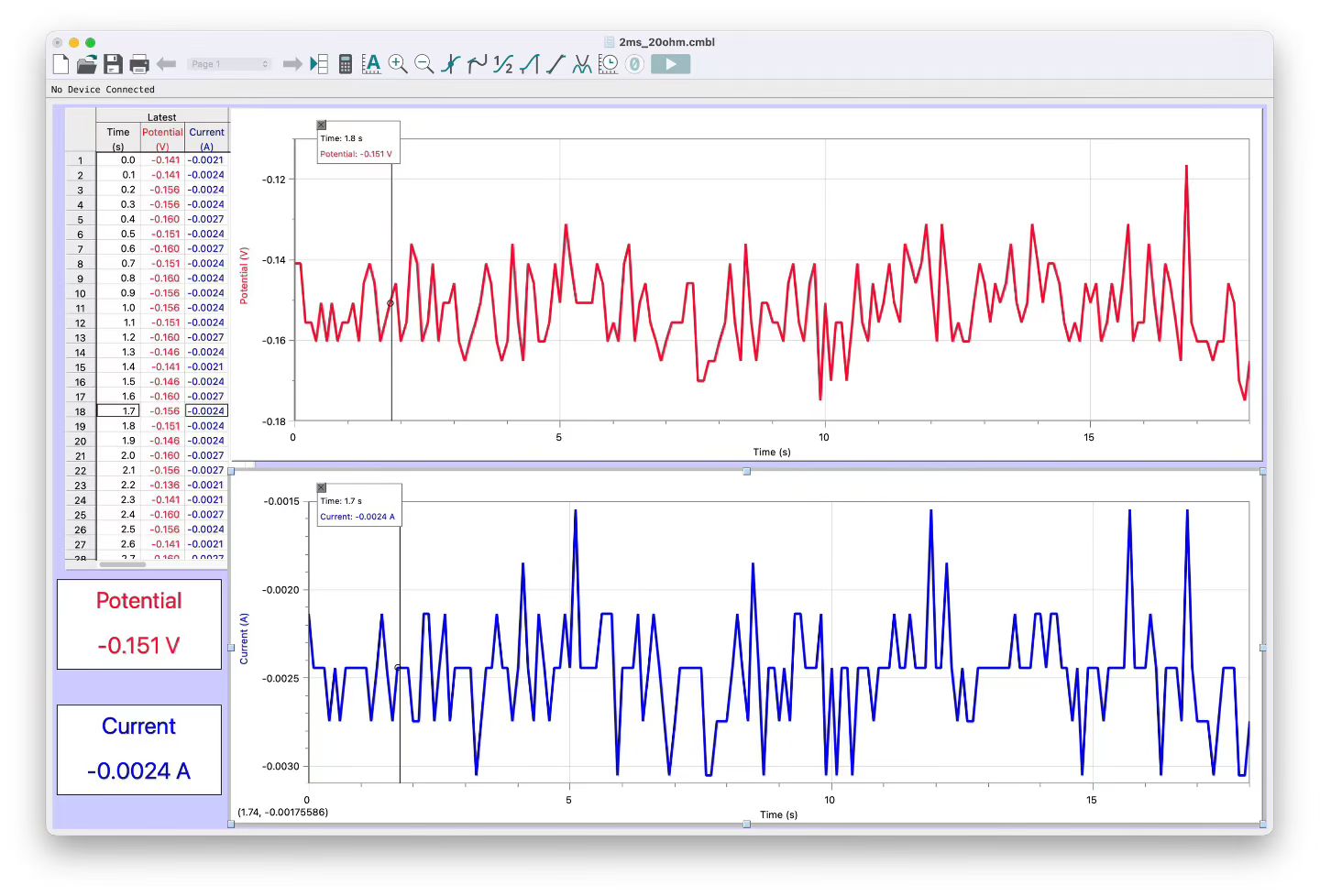Click the data table horizontal scrollbar
The width and height of the screenshot is (1320, 896).
[123, 564]
